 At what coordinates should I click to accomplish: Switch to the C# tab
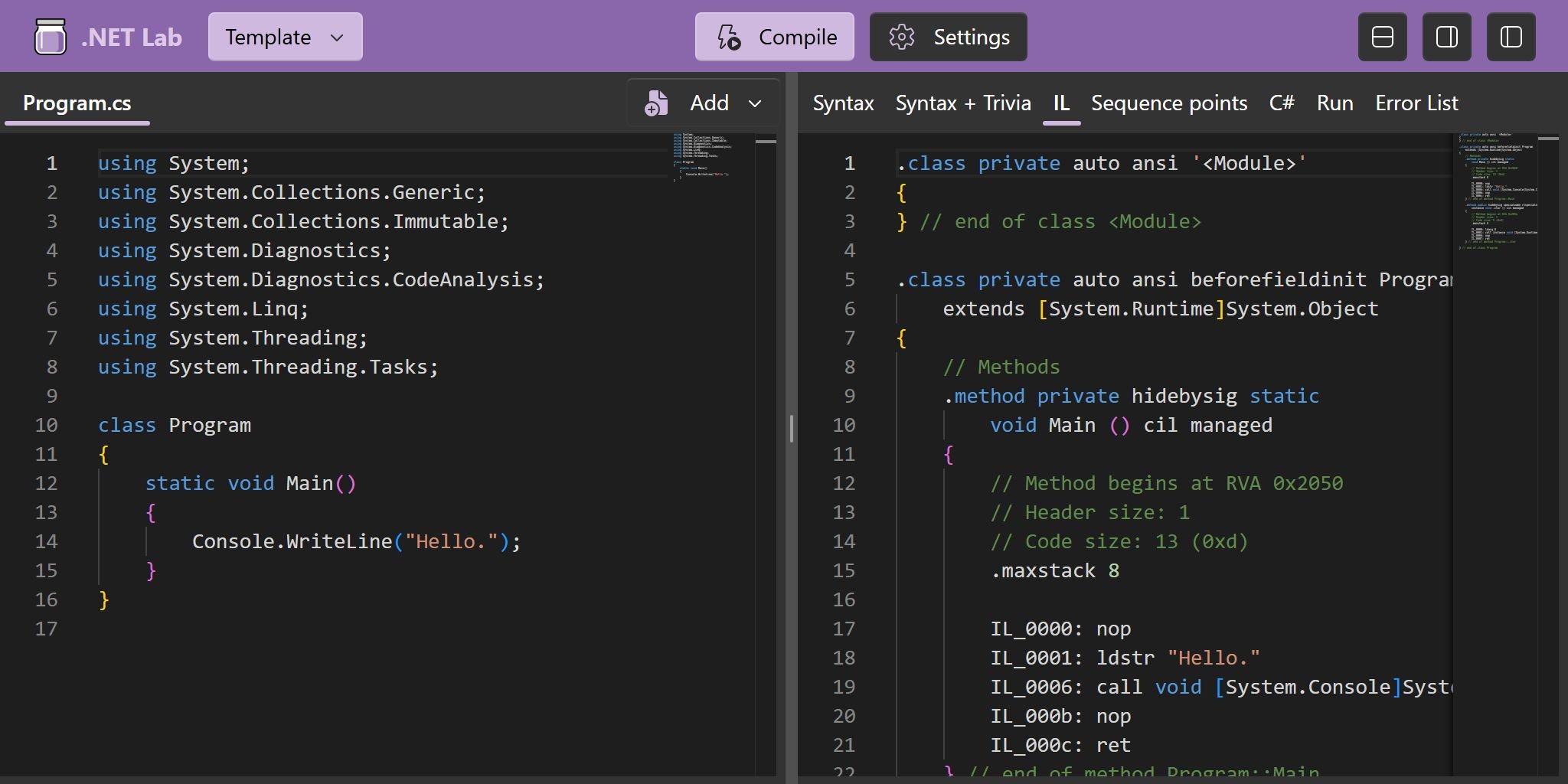[1281, 103]
